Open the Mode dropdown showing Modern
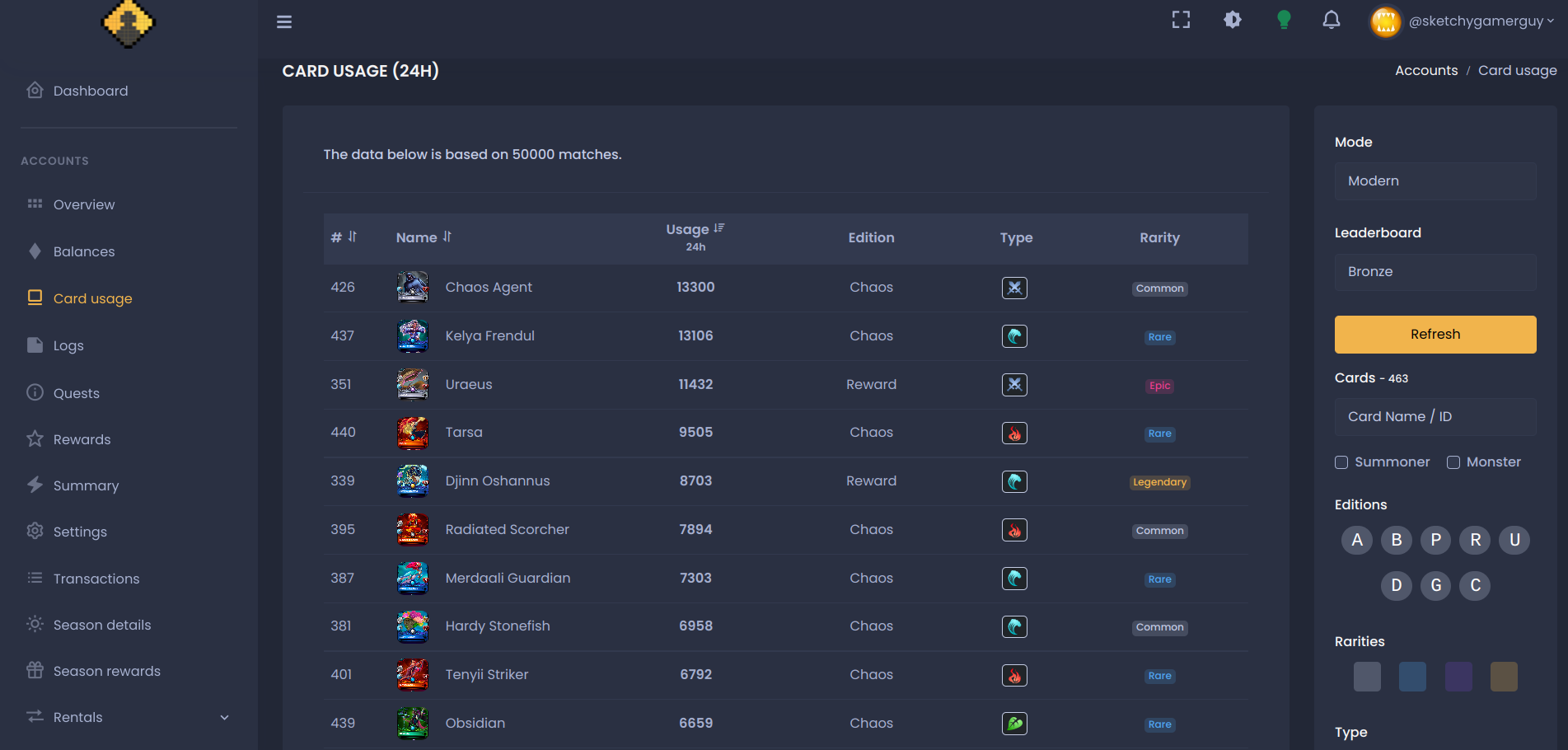 pyautogui.click(x=1435, y=181)
